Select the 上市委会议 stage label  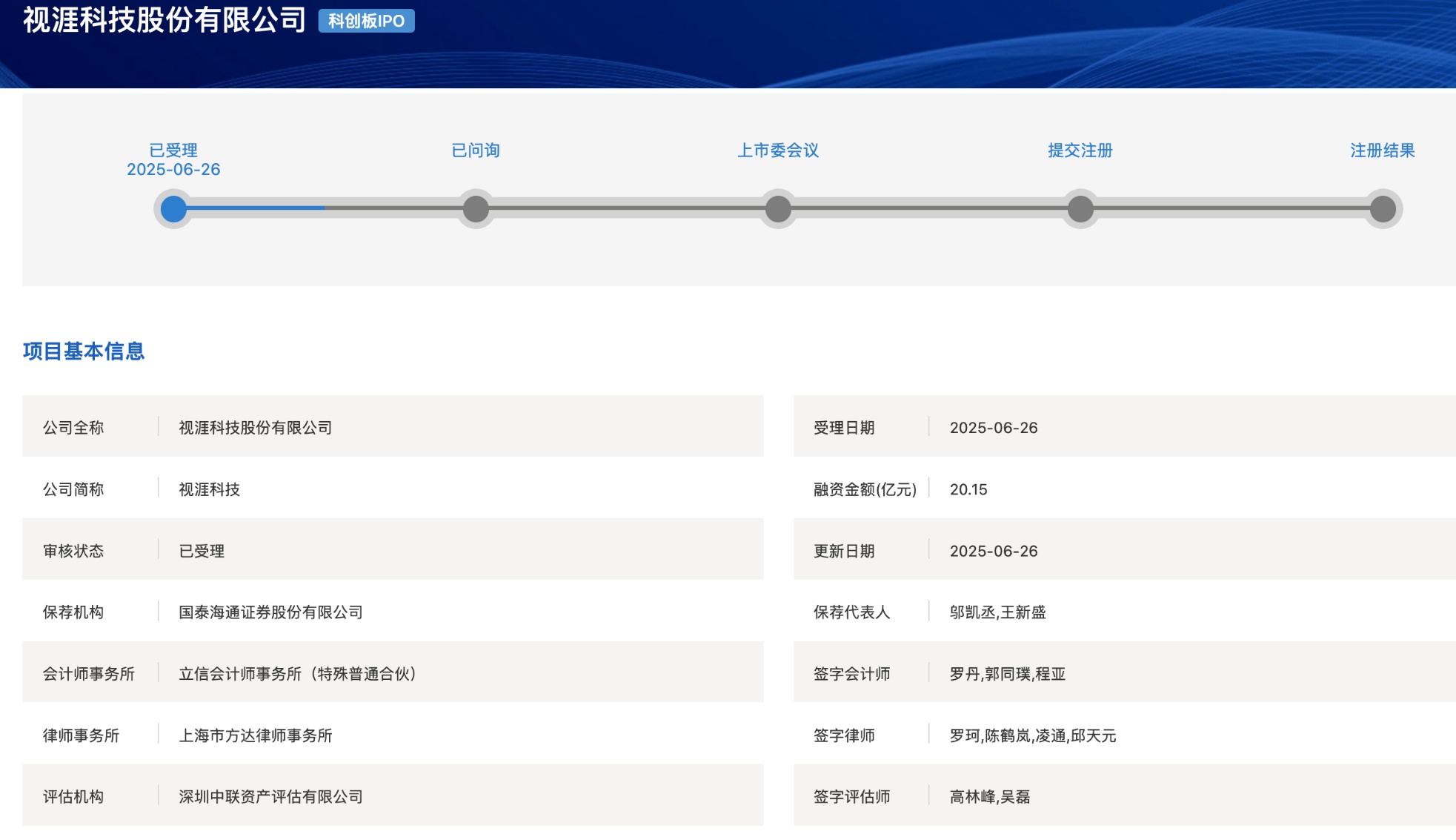pyautogui.click(x=778, y=151)
